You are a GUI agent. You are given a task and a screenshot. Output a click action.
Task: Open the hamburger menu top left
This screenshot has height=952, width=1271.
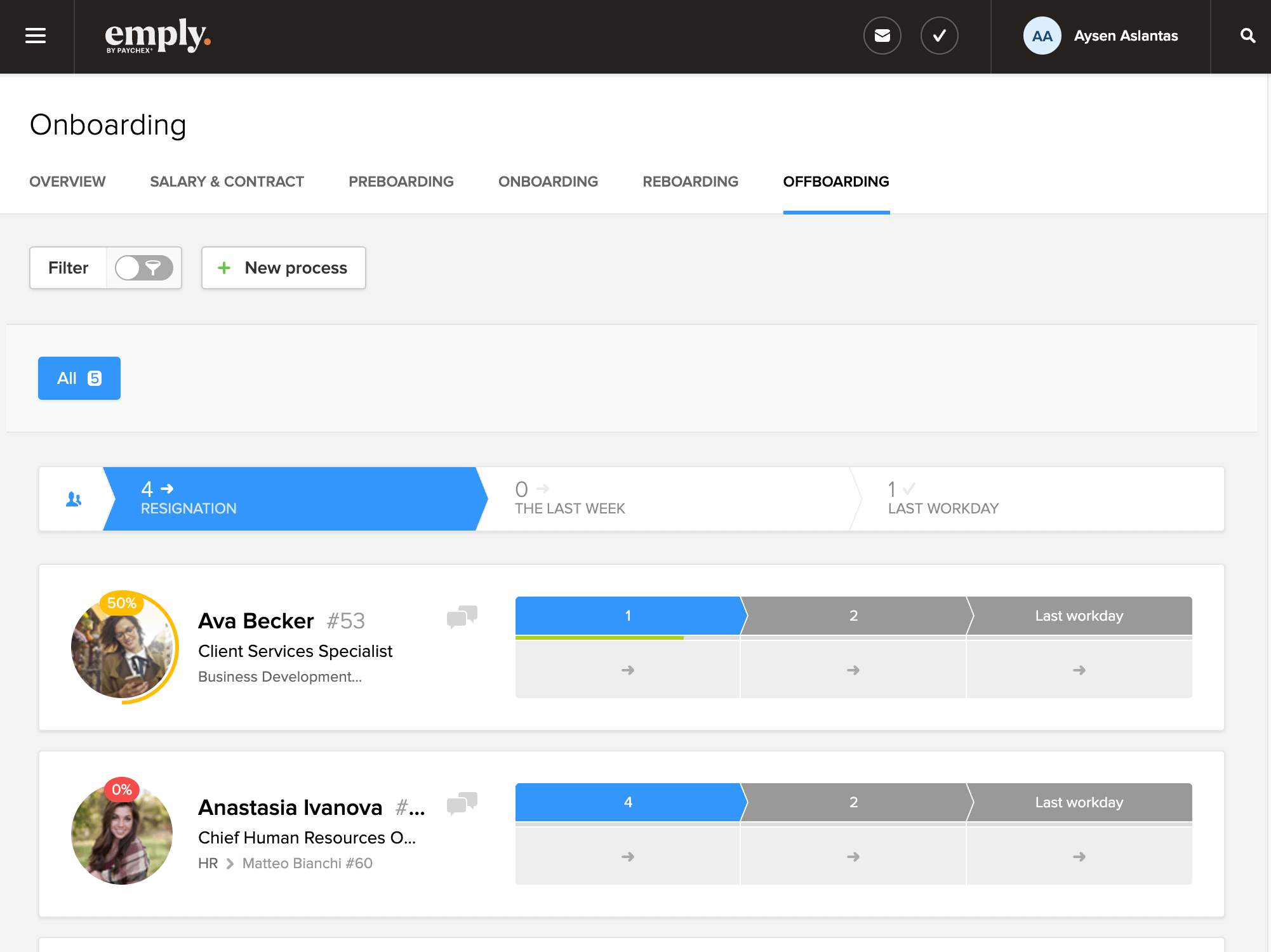[x=35, y=36]
